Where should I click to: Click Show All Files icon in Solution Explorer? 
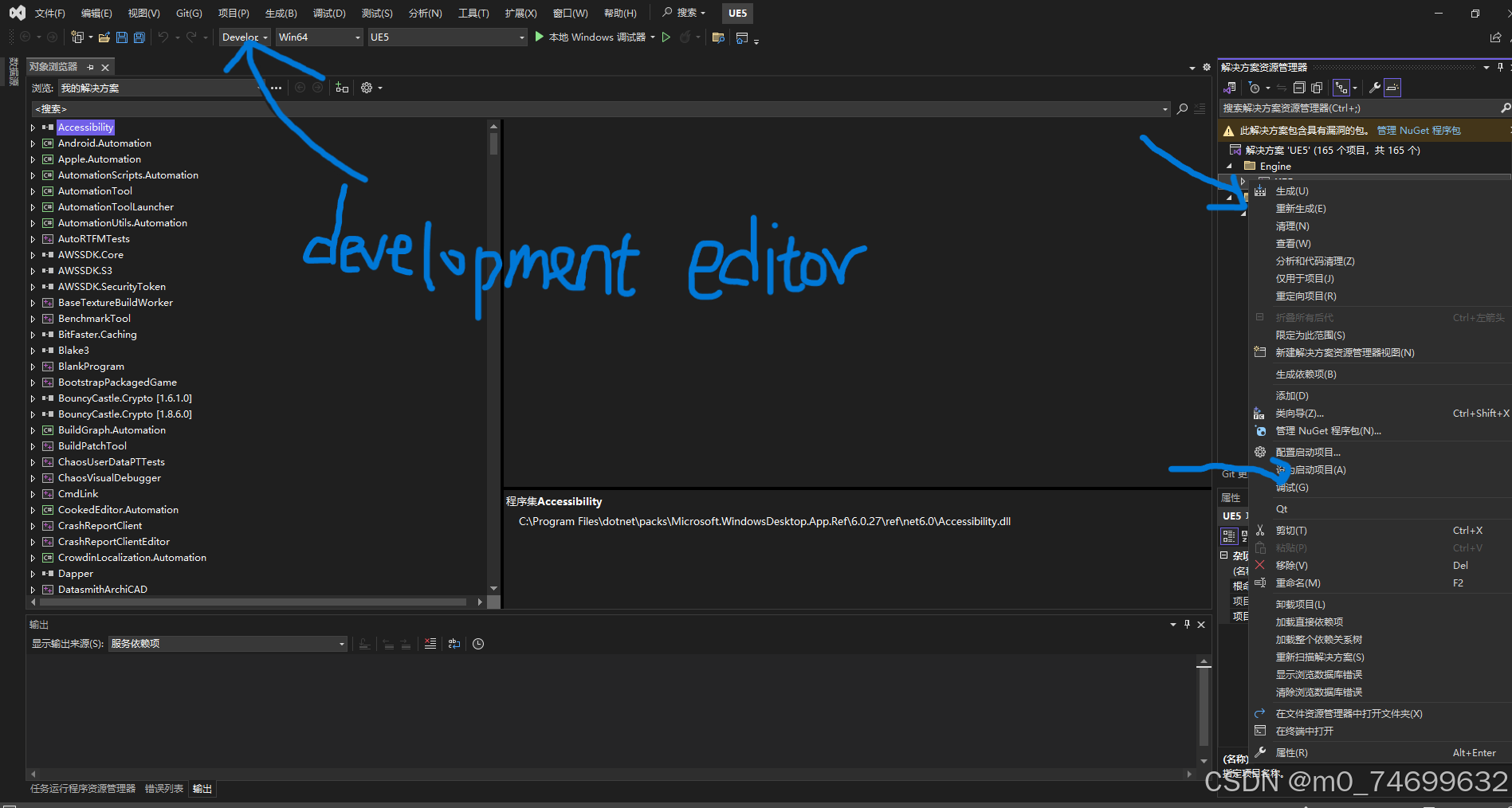click(1317, 88)
